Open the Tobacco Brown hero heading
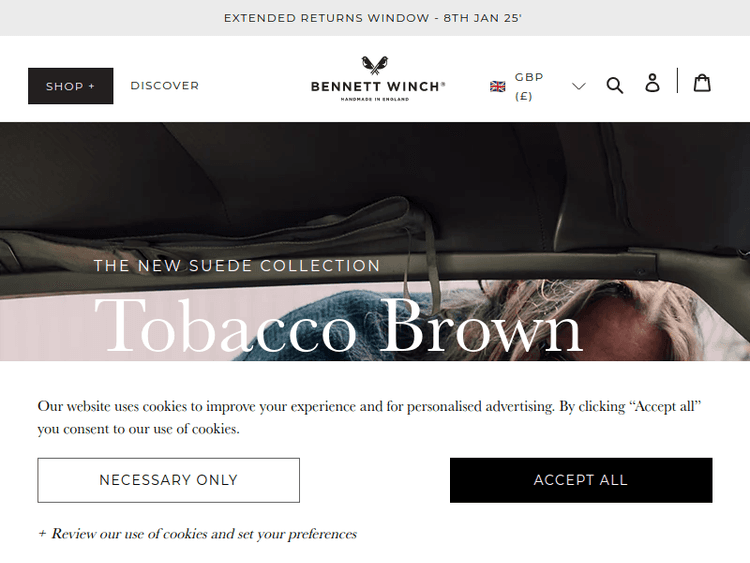 [338, 325]
